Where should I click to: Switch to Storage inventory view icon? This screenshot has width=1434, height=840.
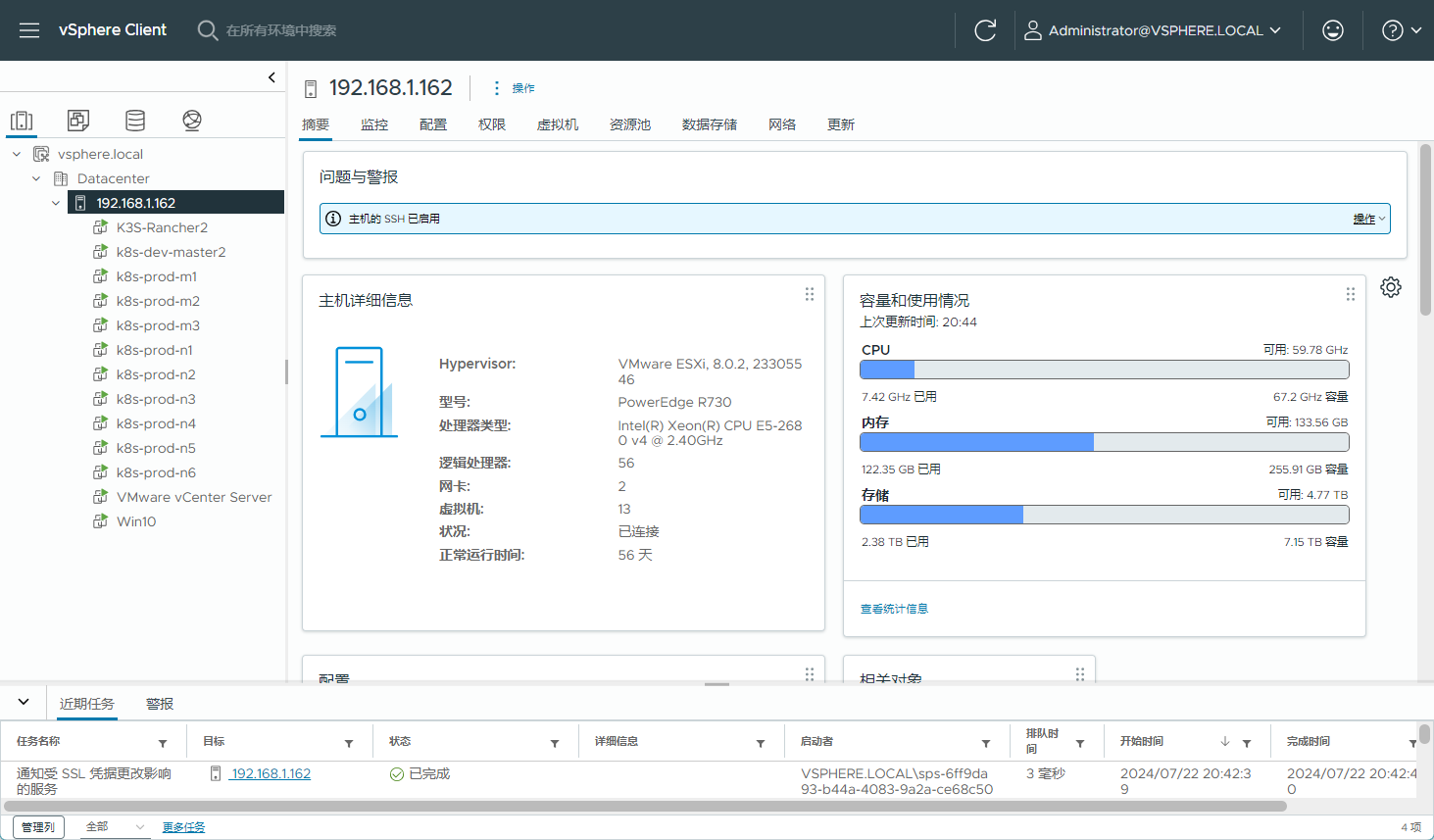coord(135,121)
